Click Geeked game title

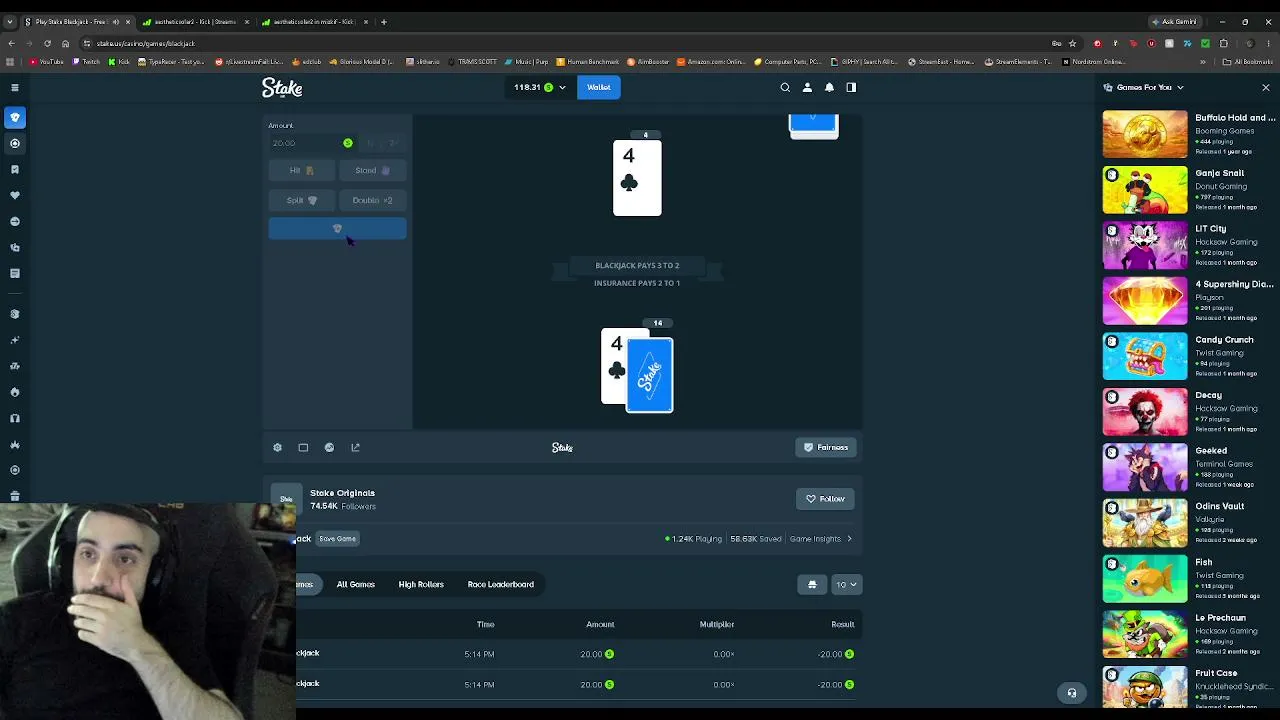[1211, 451]
